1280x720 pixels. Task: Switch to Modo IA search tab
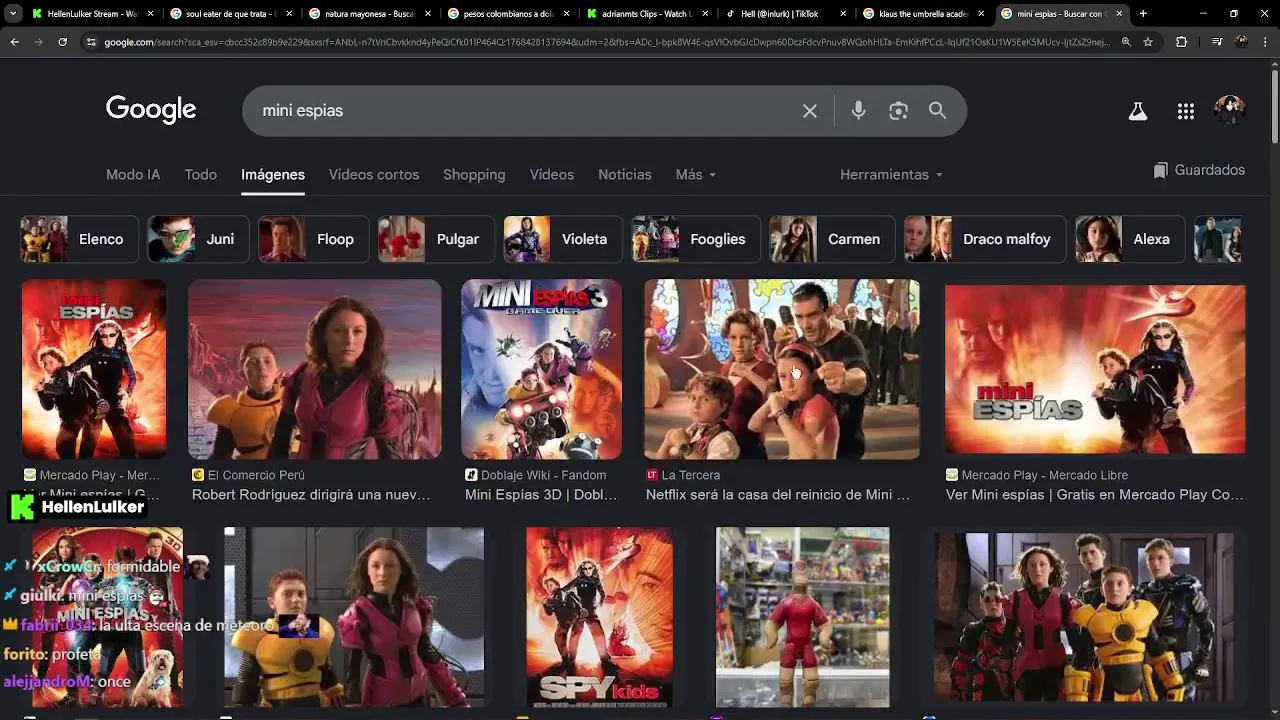(x=133, y=175)
